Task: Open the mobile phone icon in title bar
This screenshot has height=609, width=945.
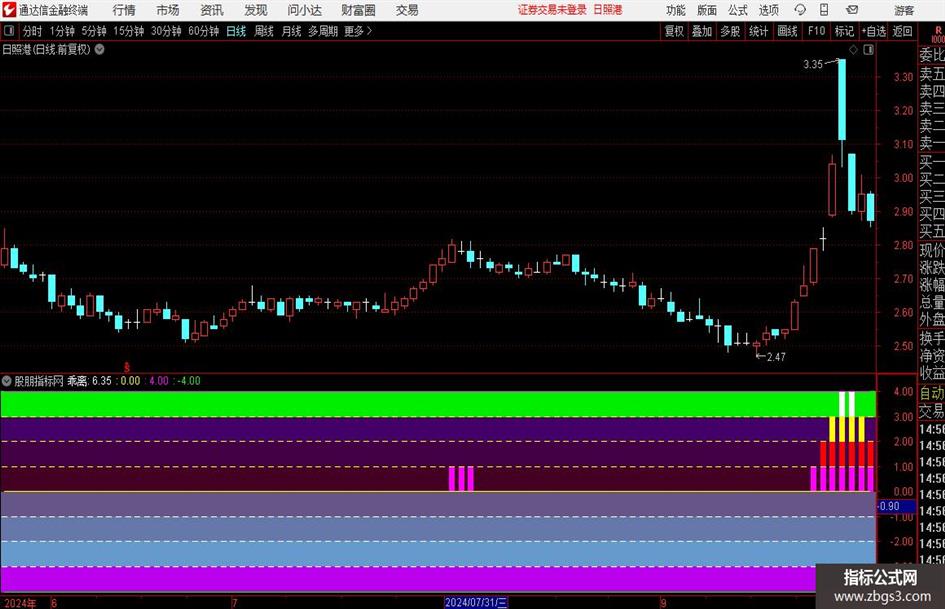Action: coord(824,10)
